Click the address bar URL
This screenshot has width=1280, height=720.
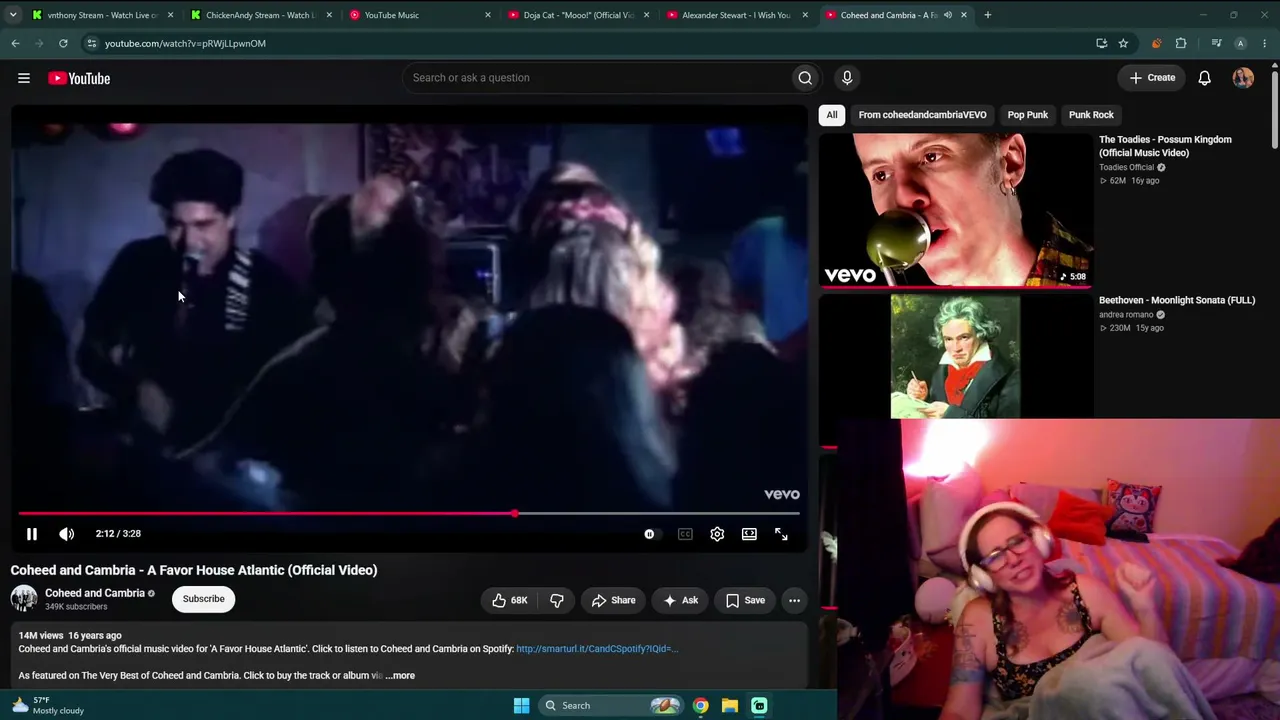pyautogui.click(x=185, y=44)
